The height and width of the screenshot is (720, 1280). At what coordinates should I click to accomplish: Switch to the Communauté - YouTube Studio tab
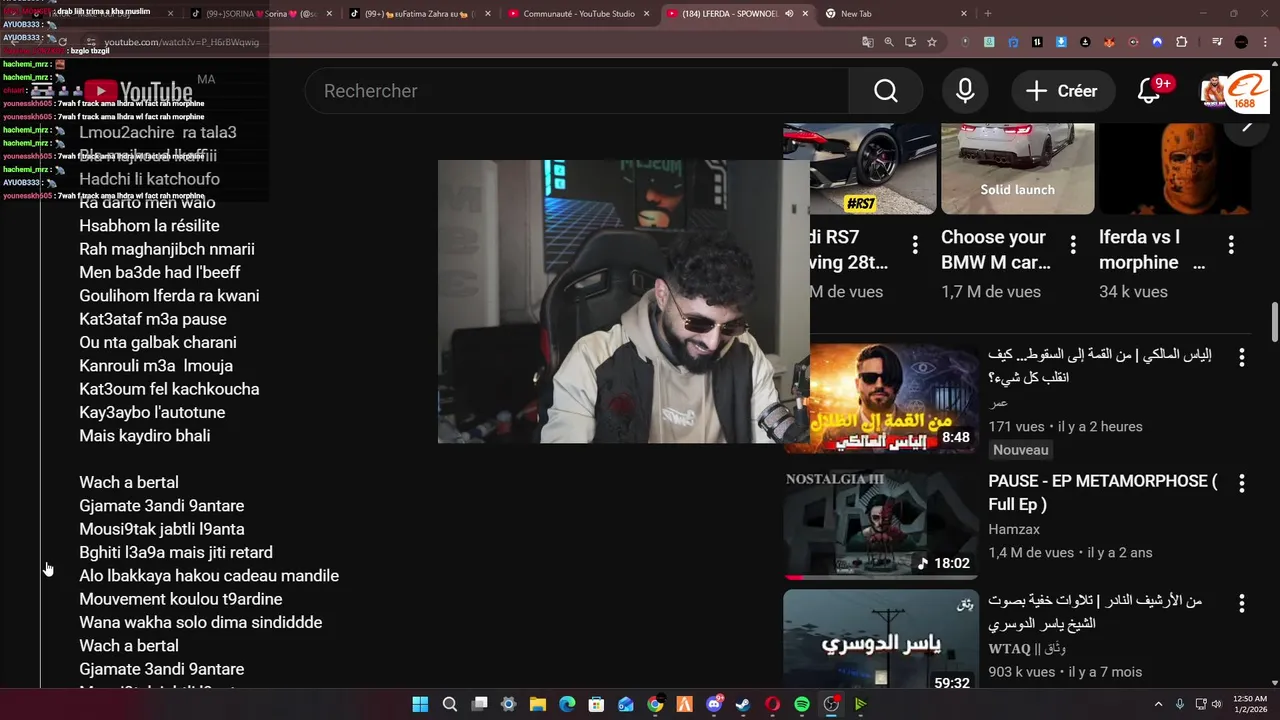tap(578, 14)
